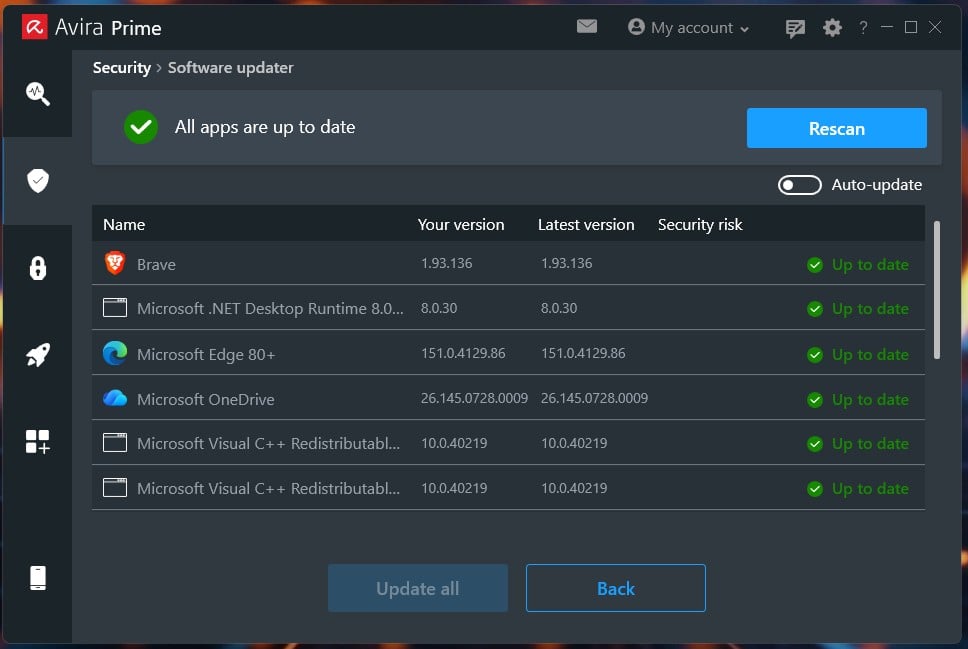Open the help question mark
This screenshot has height=649, width=968.
tap(863, 27)
